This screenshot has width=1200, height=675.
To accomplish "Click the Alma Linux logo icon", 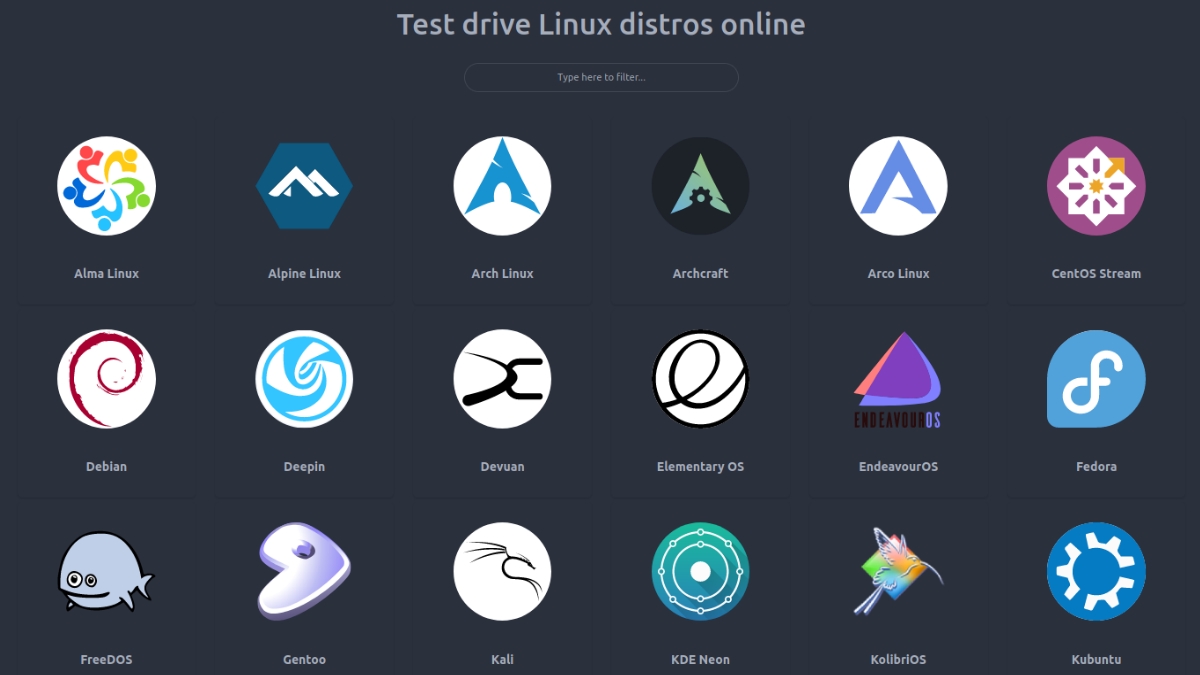I will click(106, 186).
